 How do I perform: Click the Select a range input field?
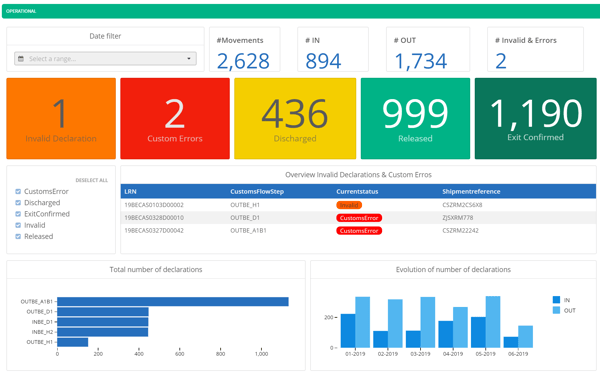pyautogui.click(x=105, y=59)
